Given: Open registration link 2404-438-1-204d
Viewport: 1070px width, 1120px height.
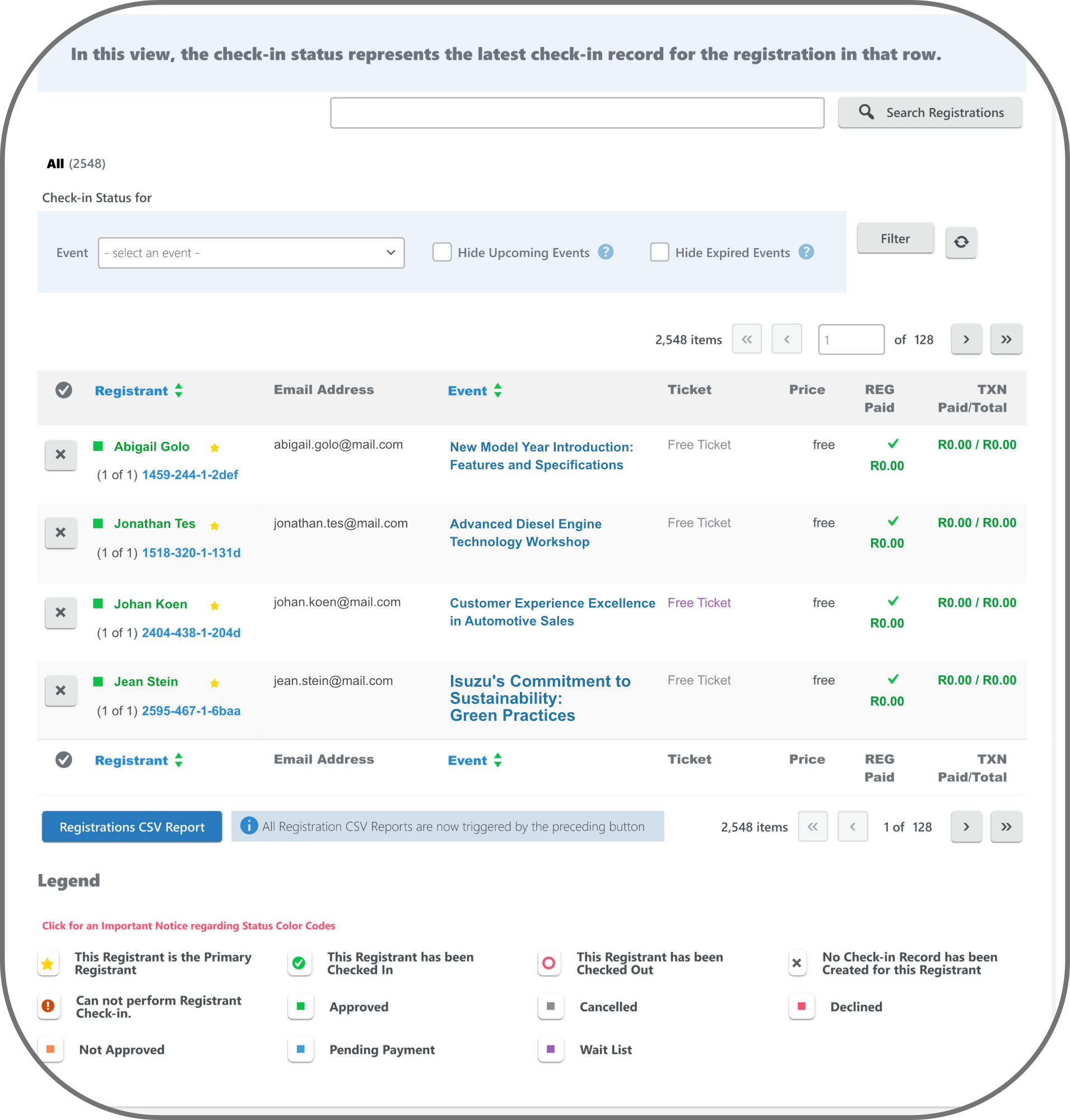Looking at the screenshot, I should 191,632.
